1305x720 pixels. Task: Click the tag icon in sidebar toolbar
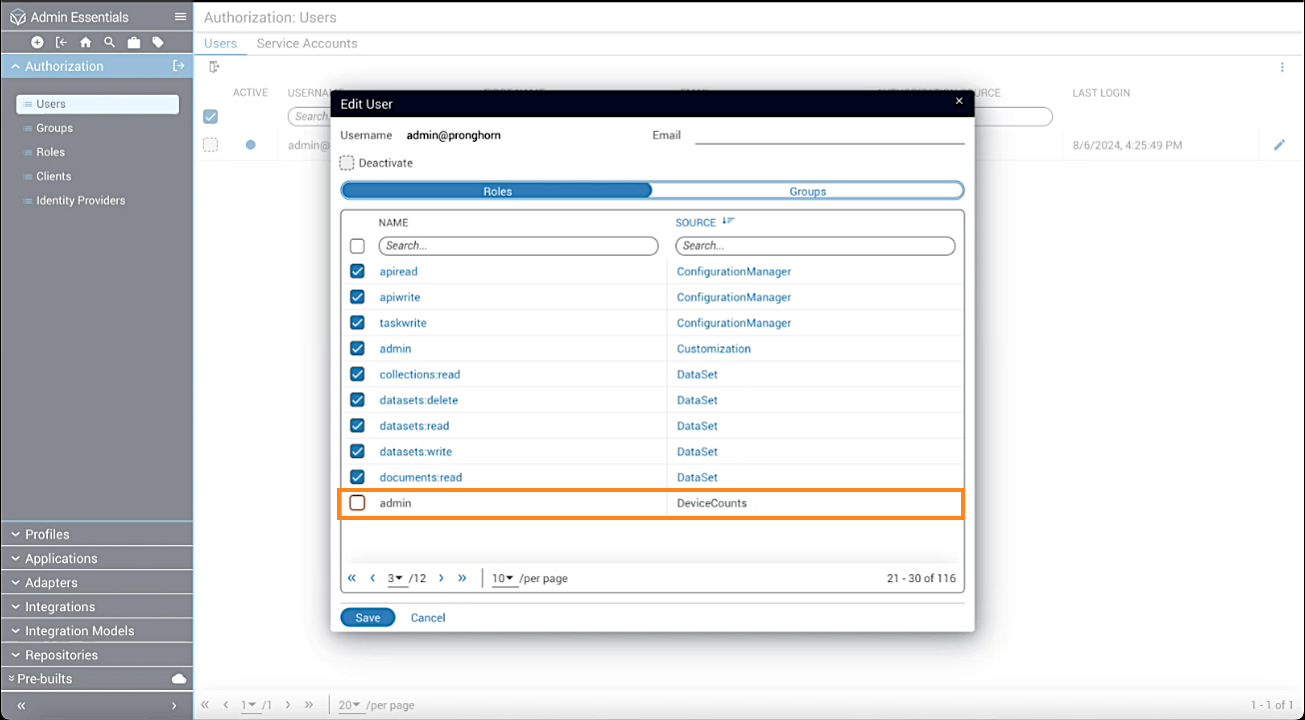pos(158,42)
